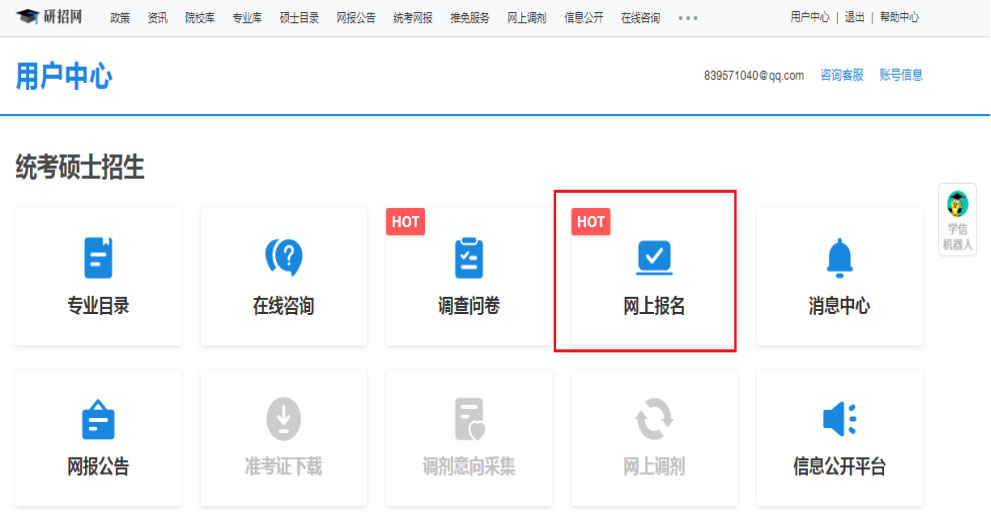Go to 硕士目录 in the top navigation
The height and width of the screenshot is (528, 991).
[299, 18]
